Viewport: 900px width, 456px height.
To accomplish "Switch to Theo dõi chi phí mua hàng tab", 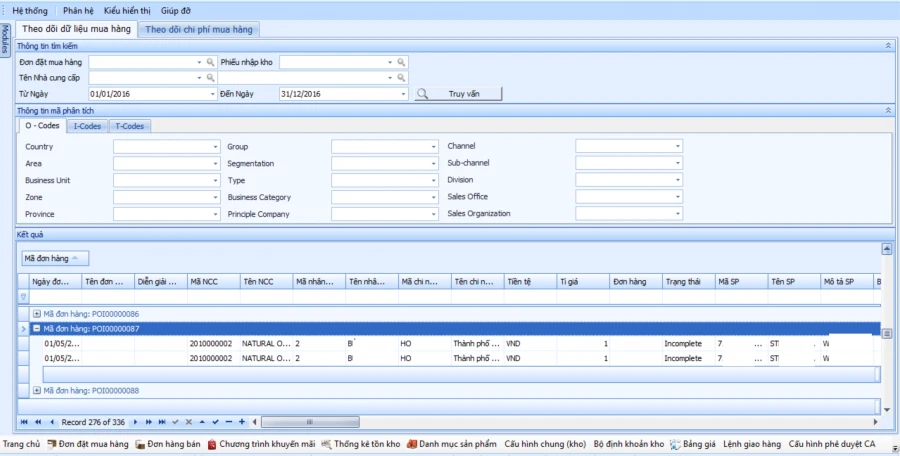I will [x=199, y=29].
